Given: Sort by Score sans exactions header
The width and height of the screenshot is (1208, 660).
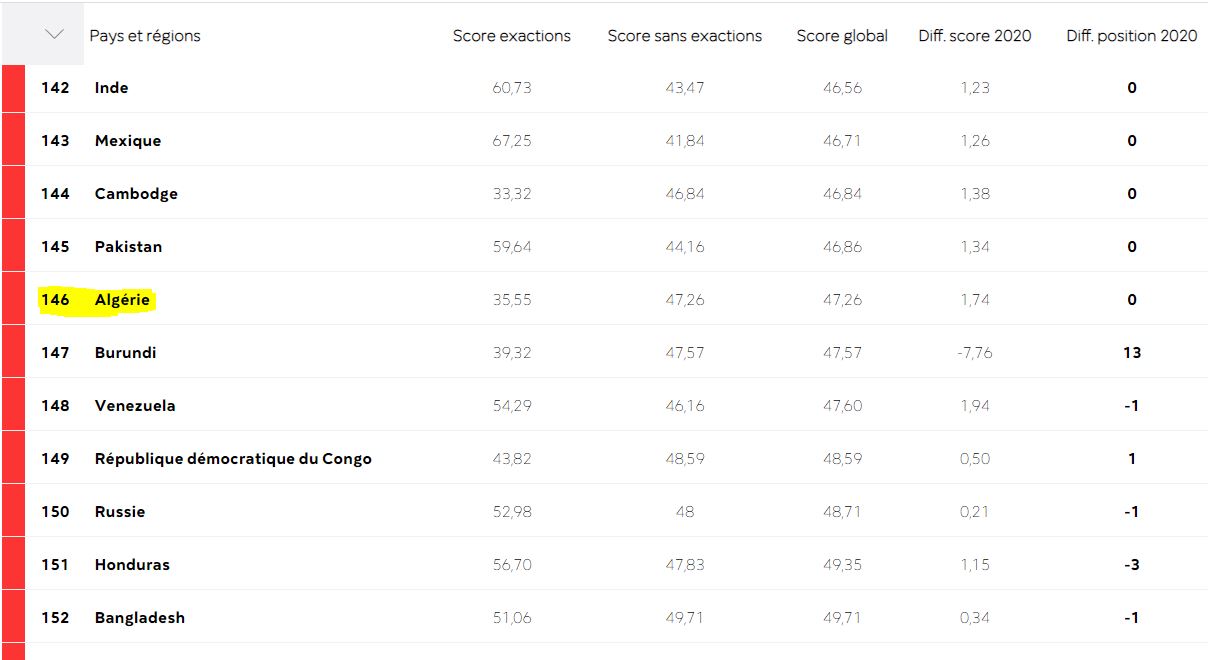Looking at the screenshot, I should coord(684,36).
